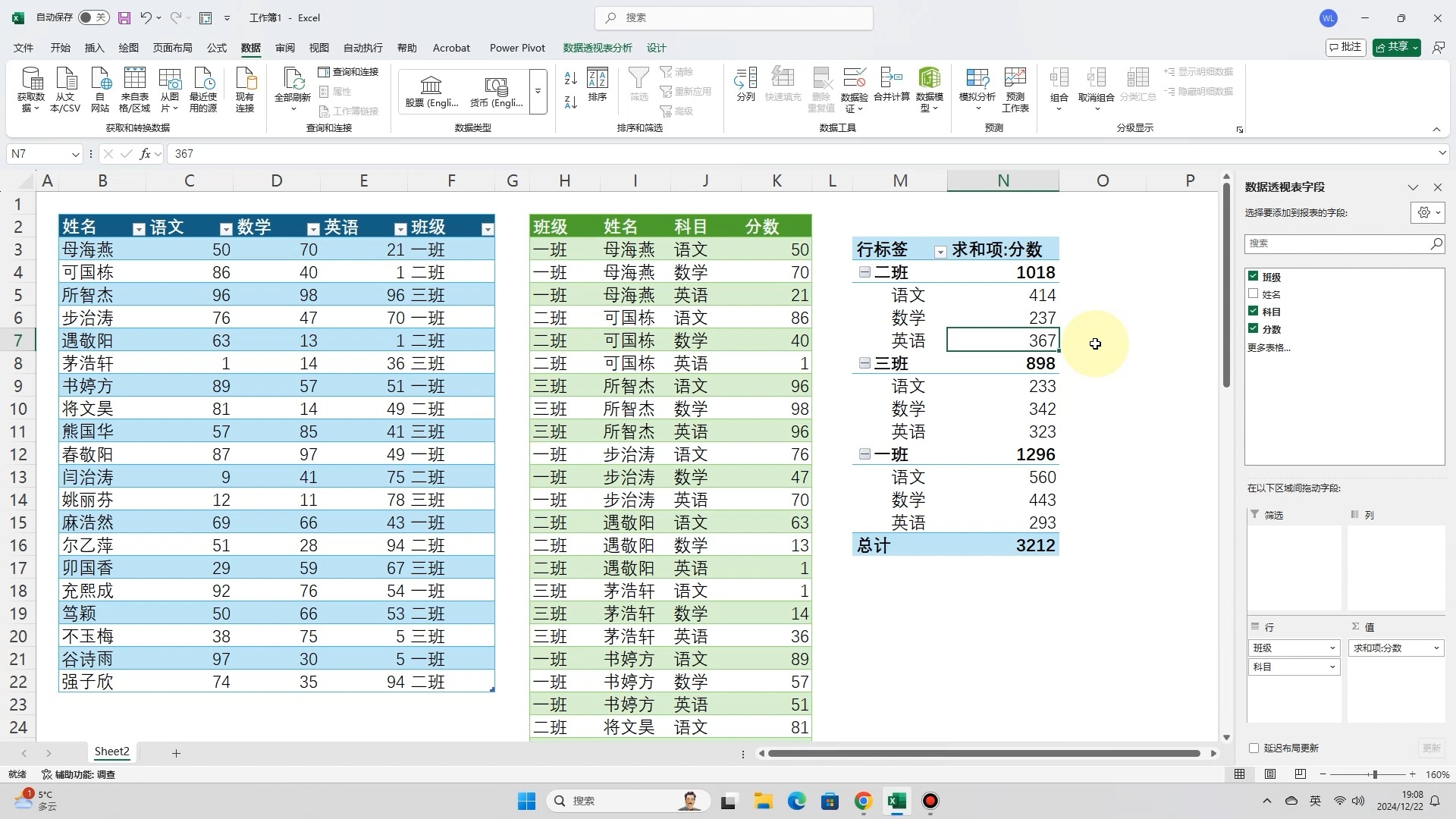The image size is (1456, 819).
Task: Click the 快速填充 (Flash Fill) icon
Action: (x=783, y=86)
